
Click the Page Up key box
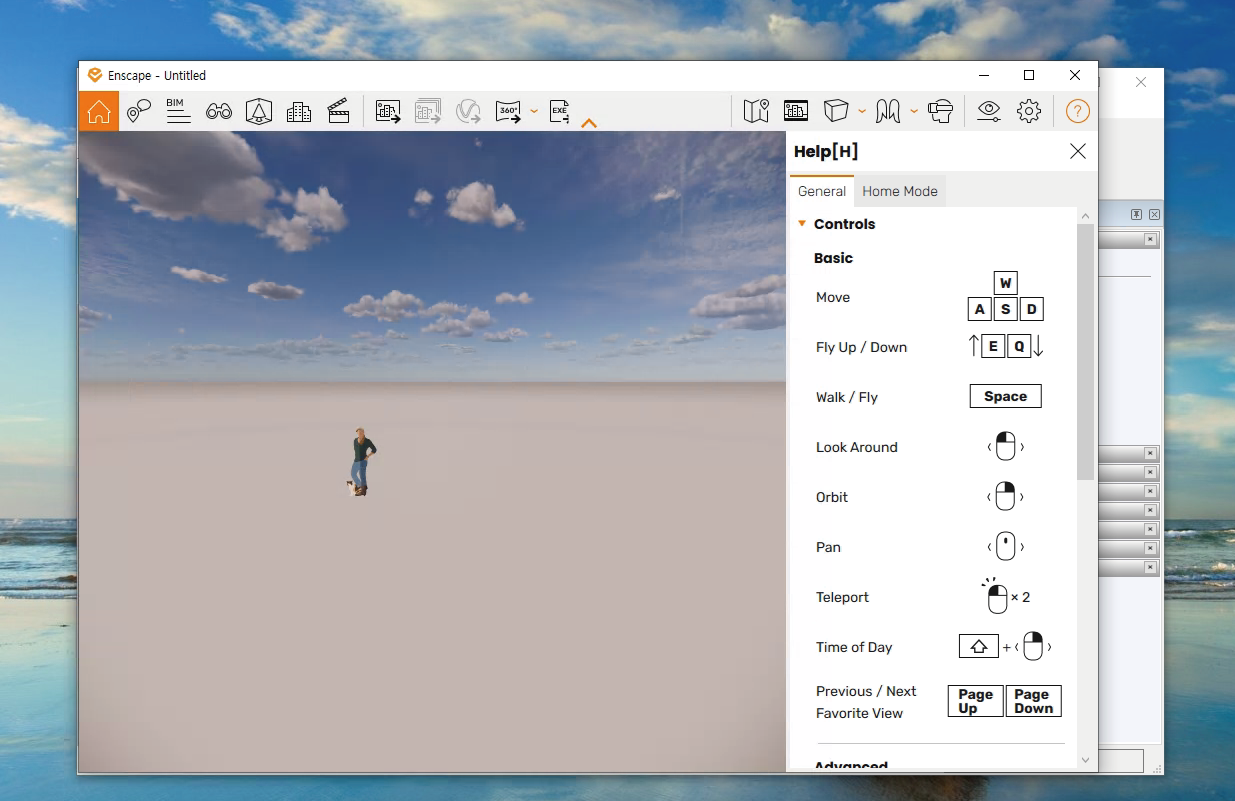(975, 701)
